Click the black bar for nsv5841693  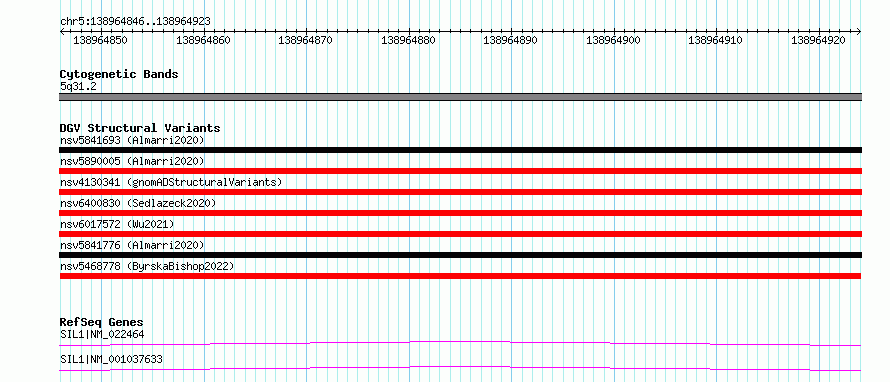coord(460,150)
